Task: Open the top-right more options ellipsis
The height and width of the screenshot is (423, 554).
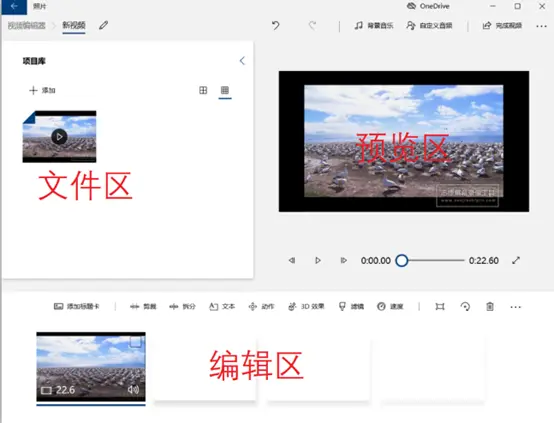Action: (541, 26)
